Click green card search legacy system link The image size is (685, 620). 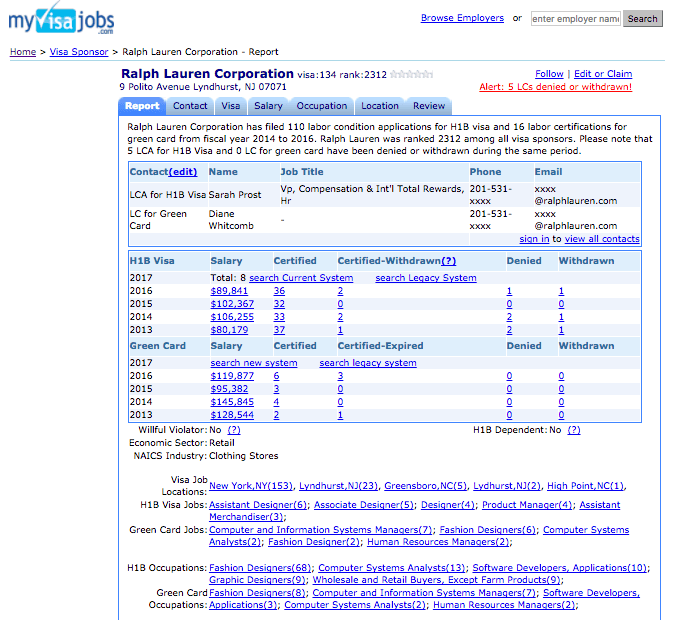368,363
